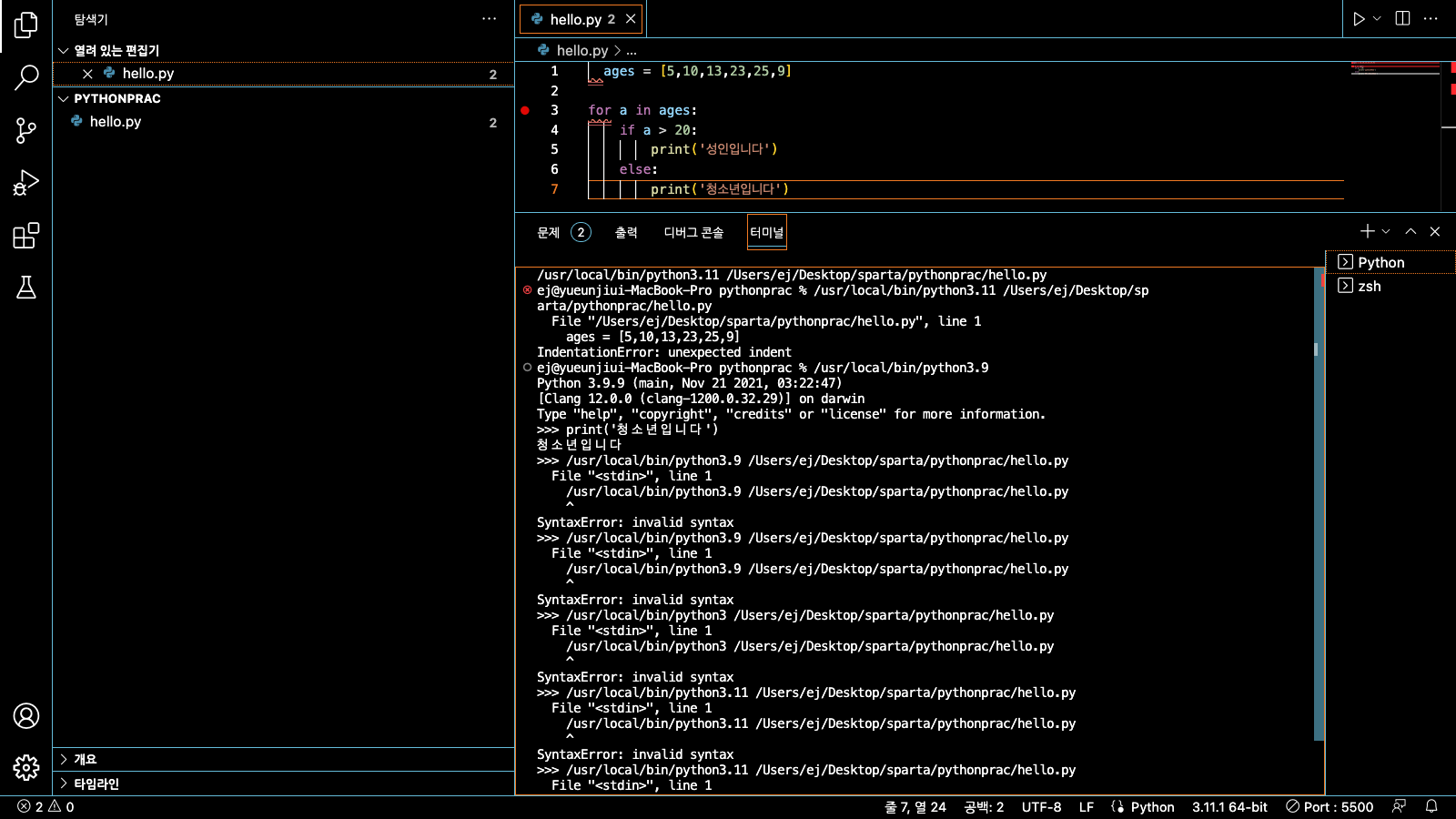
Task: Open notifications bell icon
Action: click(1431, 806)
